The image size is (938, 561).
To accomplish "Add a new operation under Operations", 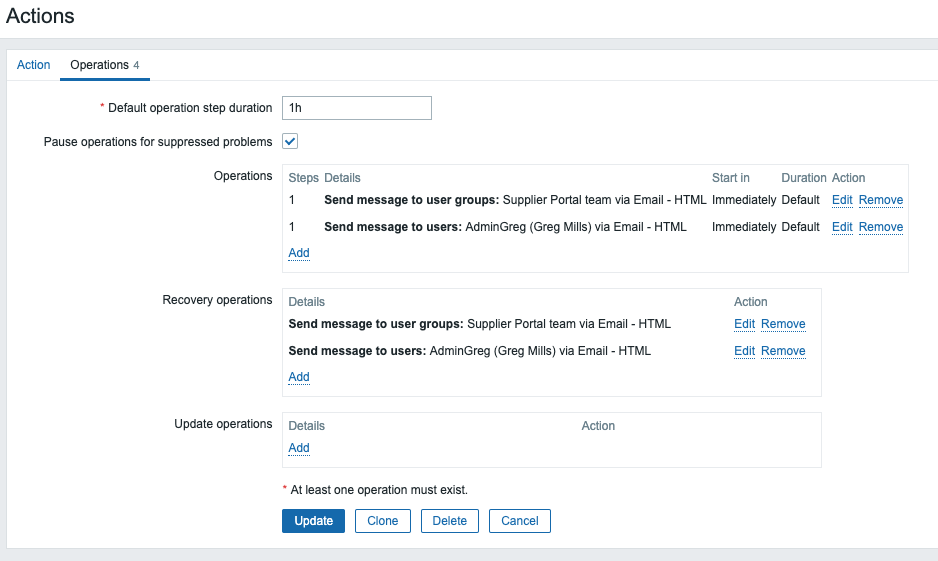I will [299, 253].
